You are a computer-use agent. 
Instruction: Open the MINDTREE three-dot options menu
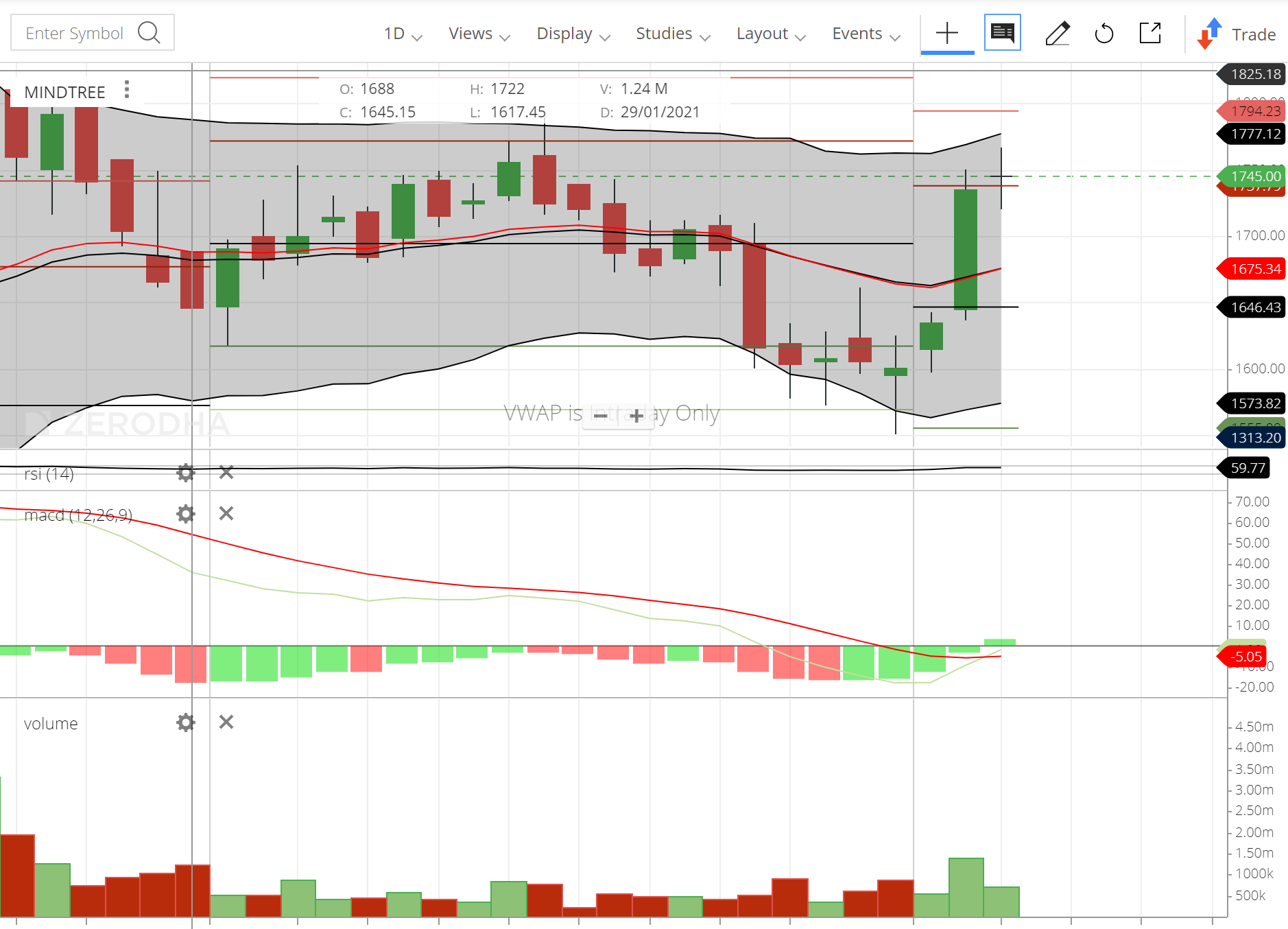click(127, 89)
